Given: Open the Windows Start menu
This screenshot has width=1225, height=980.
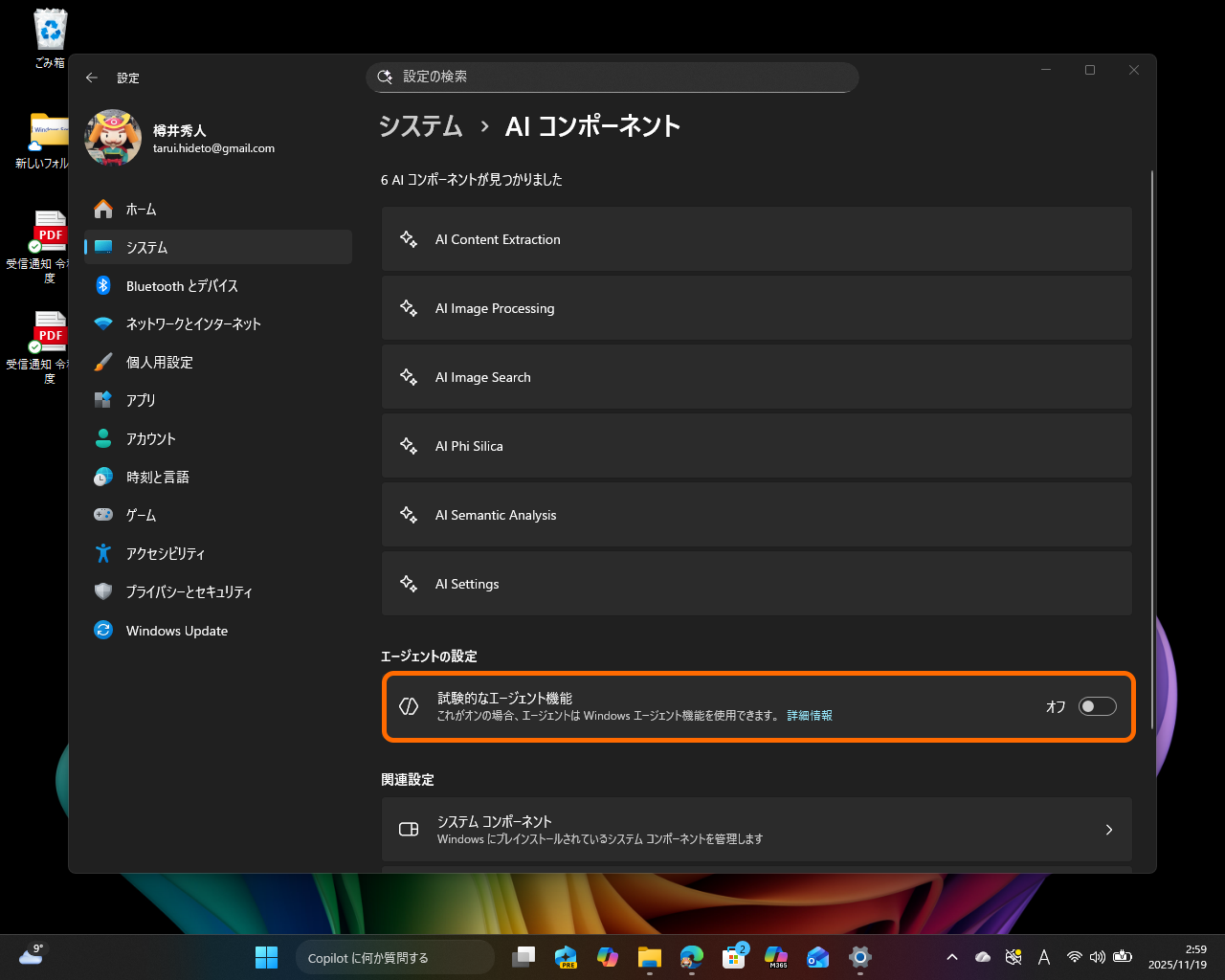Looking at the screenshot, I should click(x=266, y=957).
